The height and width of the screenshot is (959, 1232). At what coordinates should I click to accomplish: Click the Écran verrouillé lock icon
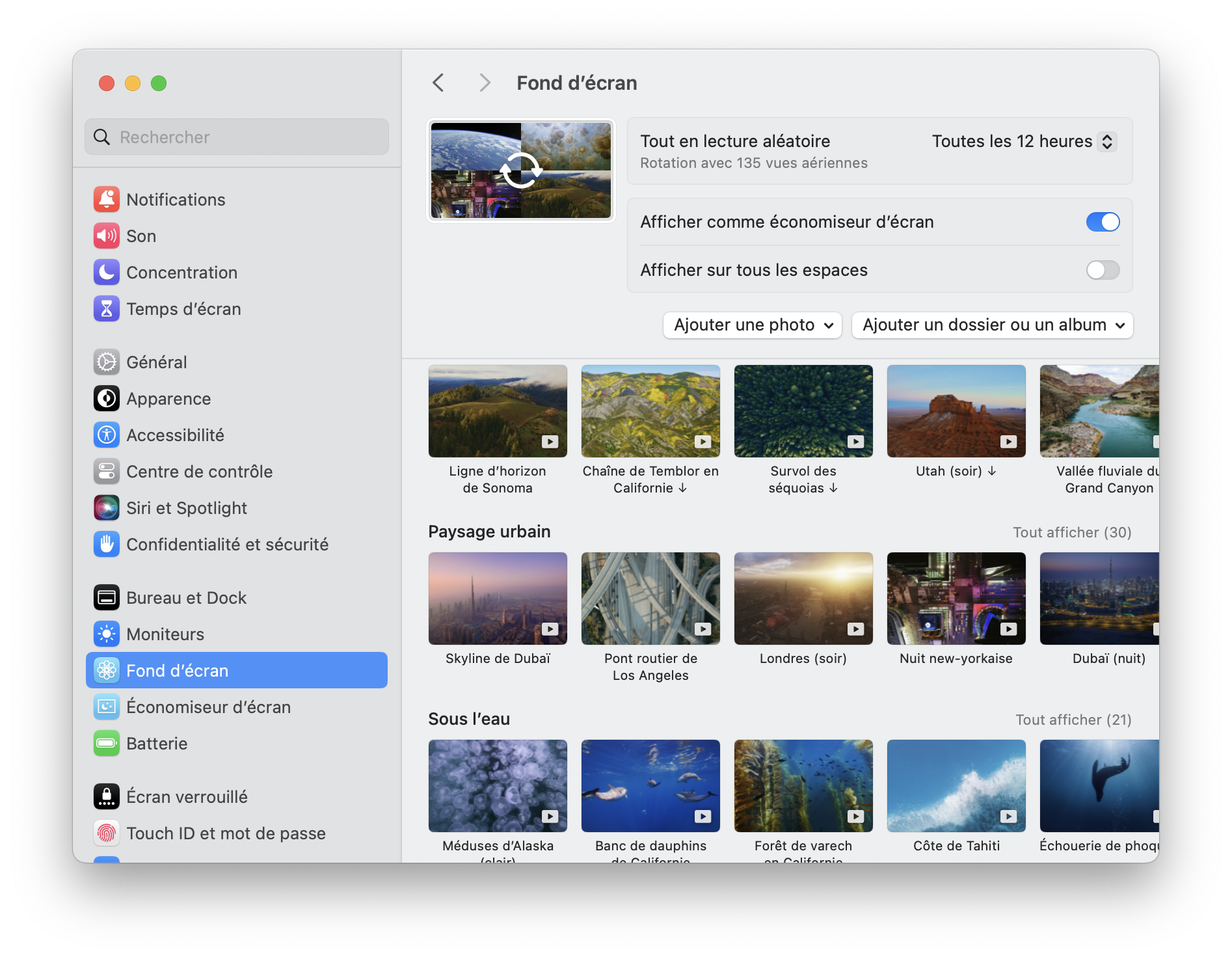(107, 797)
